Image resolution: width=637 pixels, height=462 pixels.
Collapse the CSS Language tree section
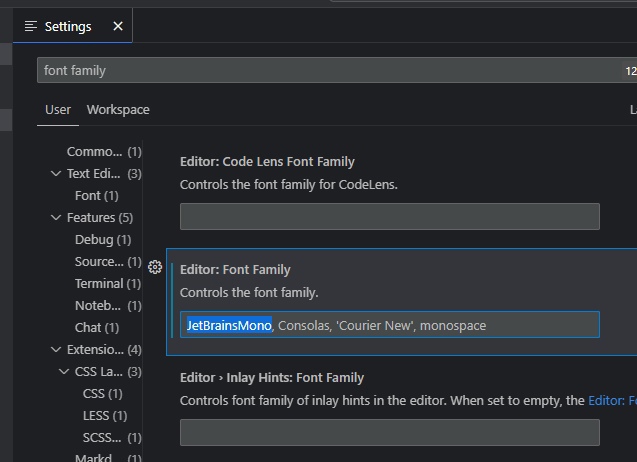click(x=64, y=371)
